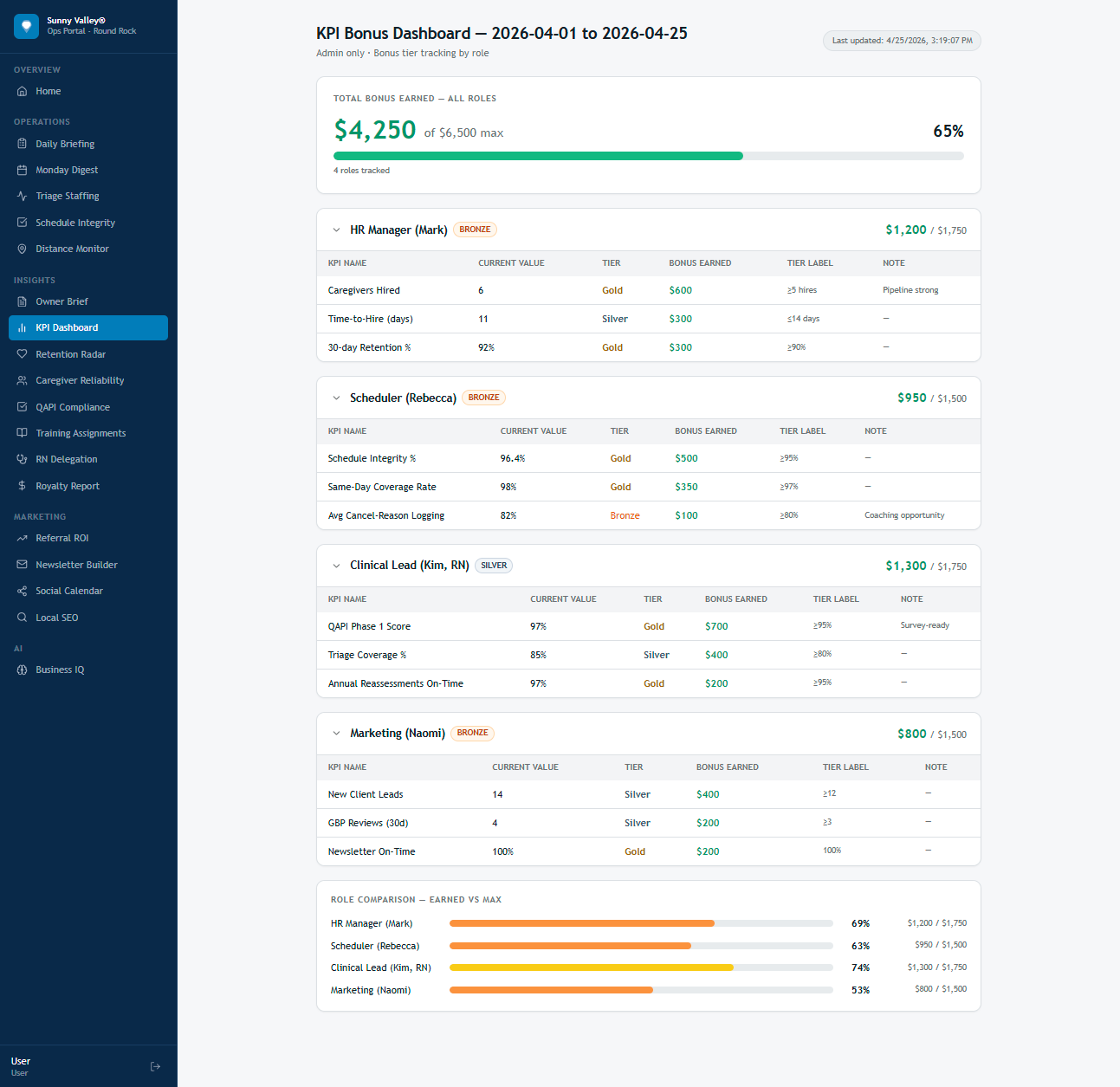
Task: Click the total bonus progress bar
Action: [649, 156]
